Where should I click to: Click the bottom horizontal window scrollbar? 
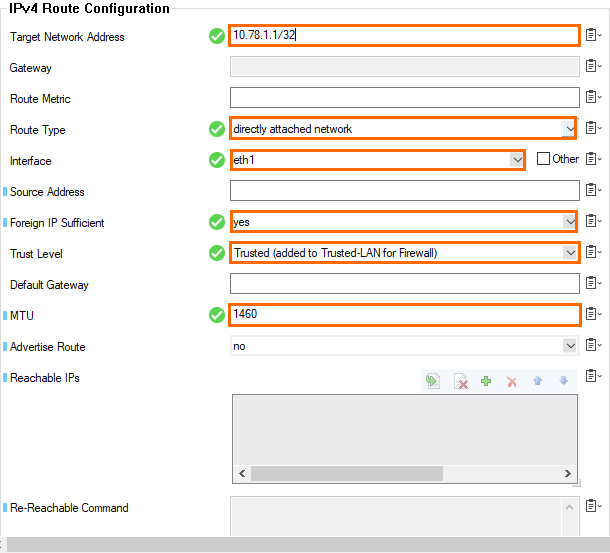(x=308, y=544)
